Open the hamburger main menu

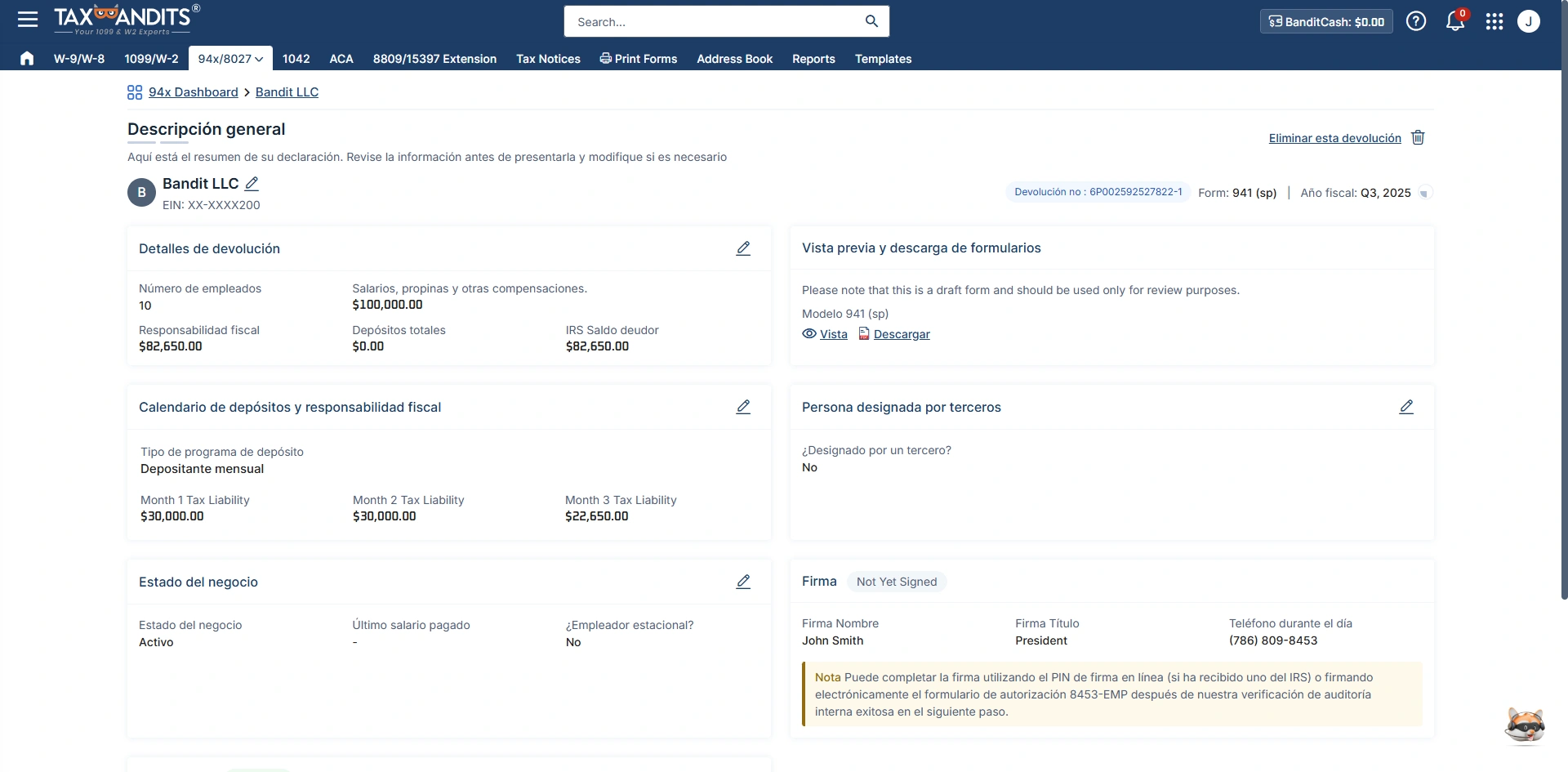[28, 20]
